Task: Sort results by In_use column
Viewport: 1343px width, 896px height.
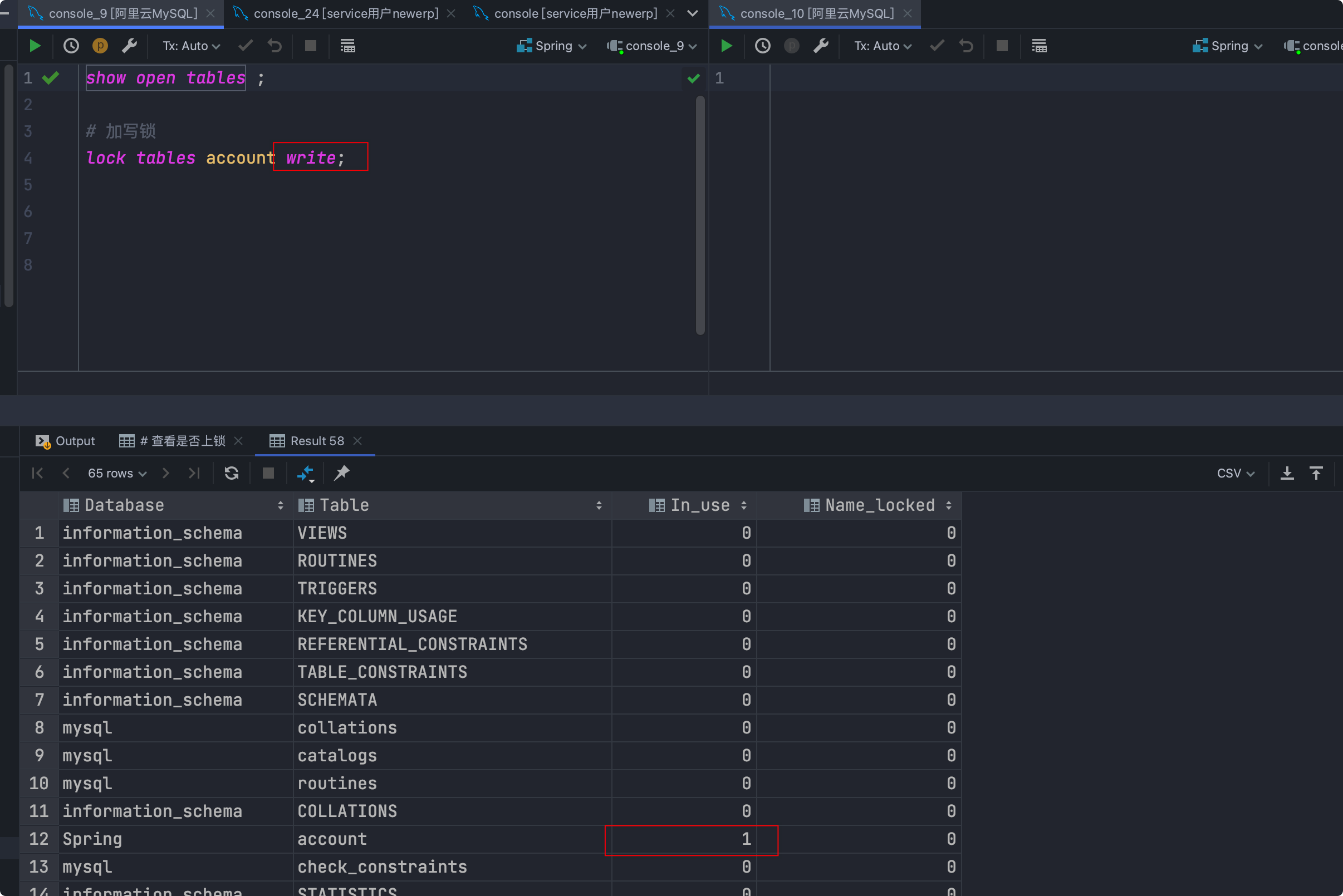Action: click(743, 505)
